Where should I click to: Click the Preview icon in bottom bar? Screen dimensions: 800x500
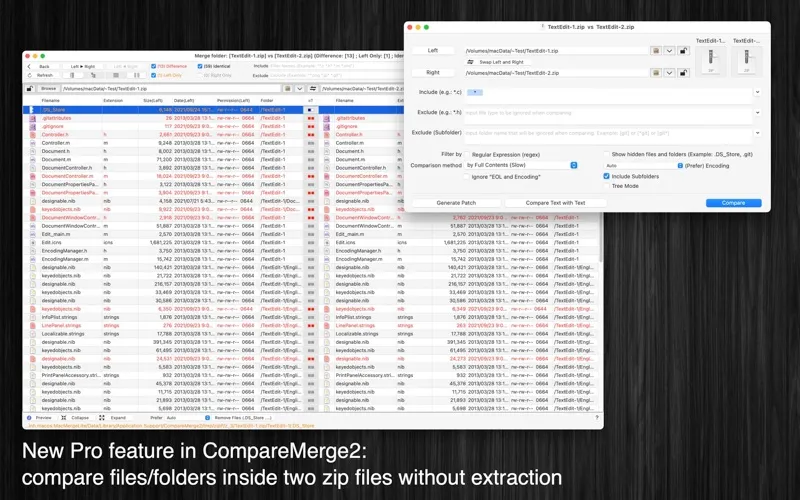(x=29, y=417)
